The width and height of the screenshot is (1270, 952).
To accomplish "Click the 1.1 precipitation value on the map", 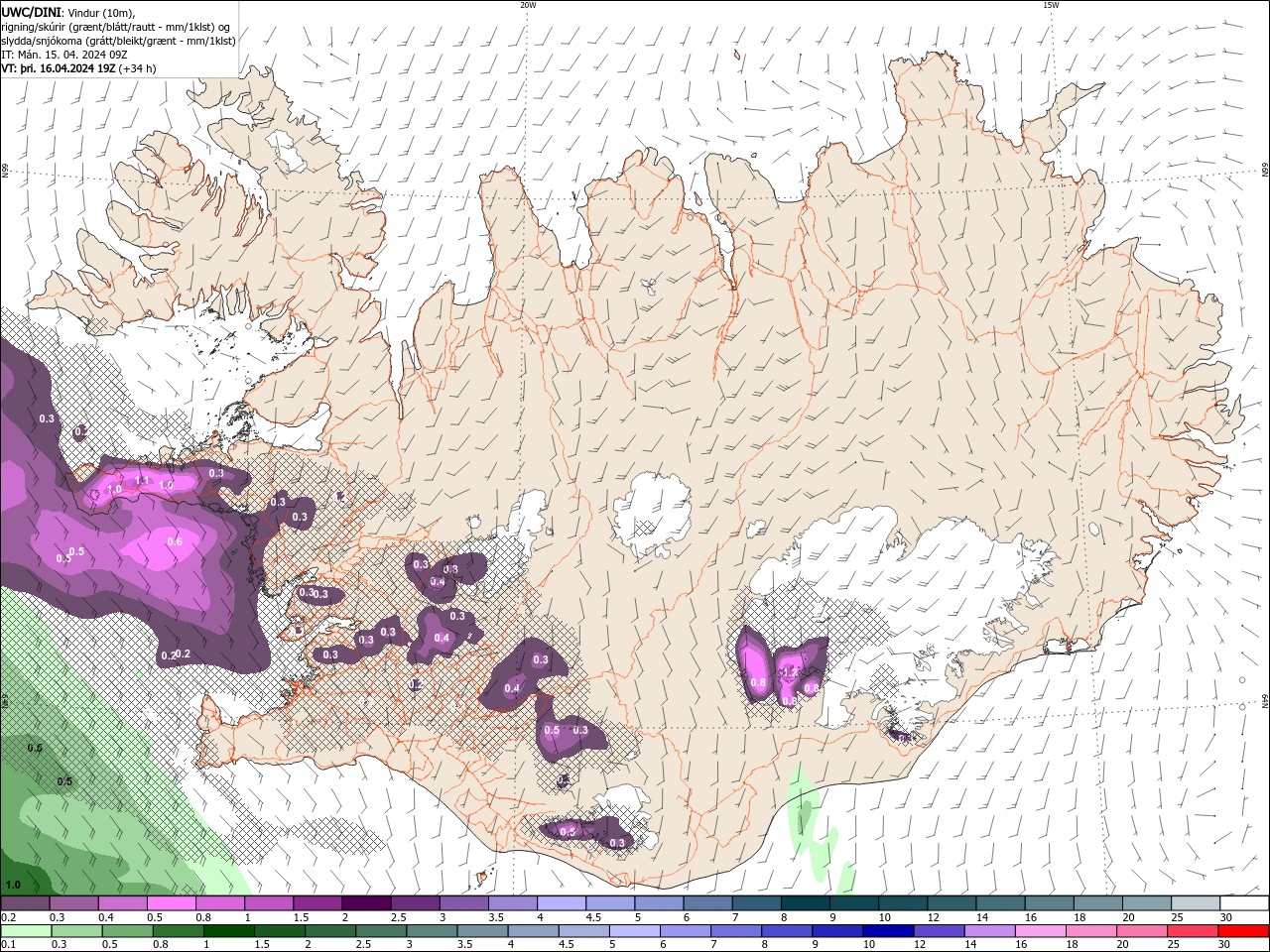I will click(x=141, y=480).
